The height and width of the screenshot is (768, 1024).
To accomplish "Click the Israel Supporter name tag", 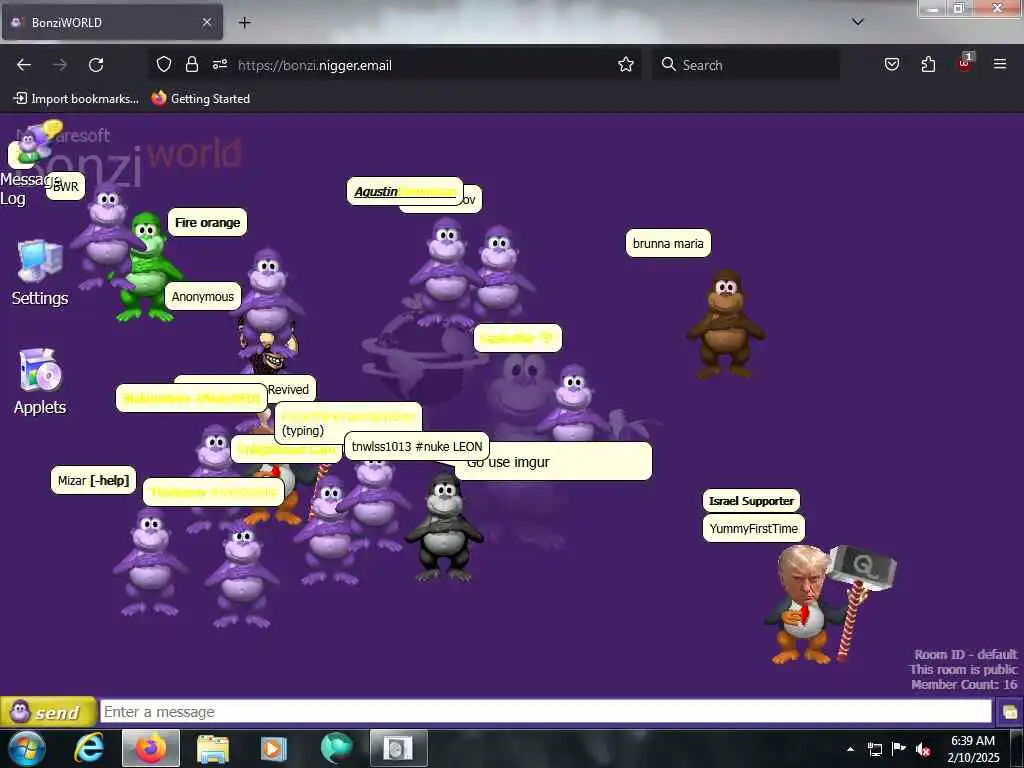I will pos(751,501).
